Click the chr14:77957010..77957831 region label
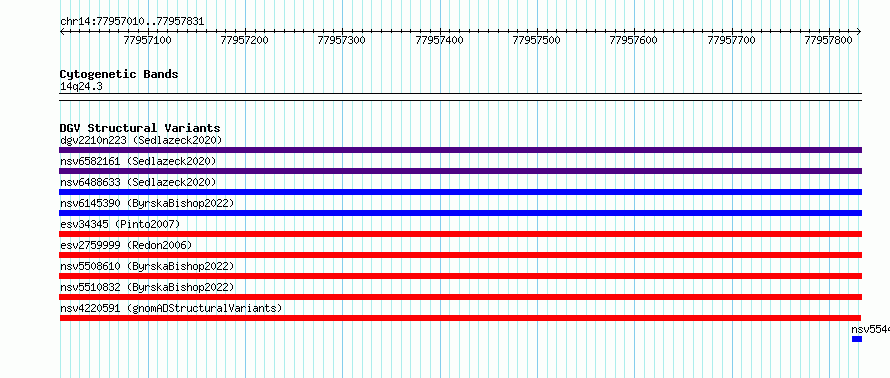Screen dimensions: 890x378 click(x=132, y=22)
